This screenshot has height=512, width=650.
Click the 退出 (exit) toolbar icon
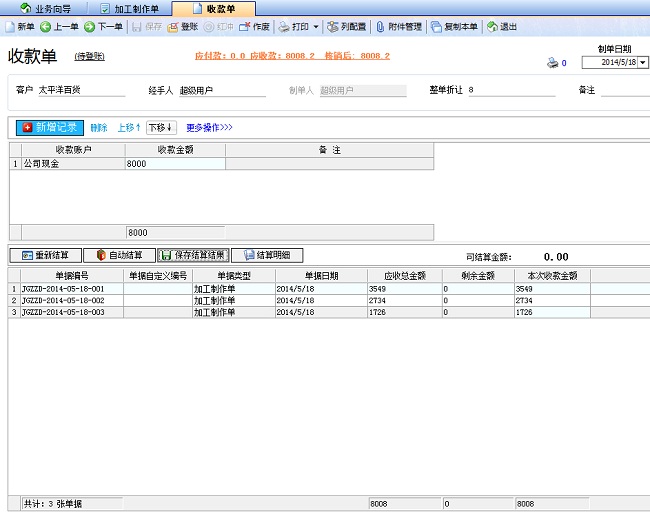pyautogui.click(x=502, y=27)
